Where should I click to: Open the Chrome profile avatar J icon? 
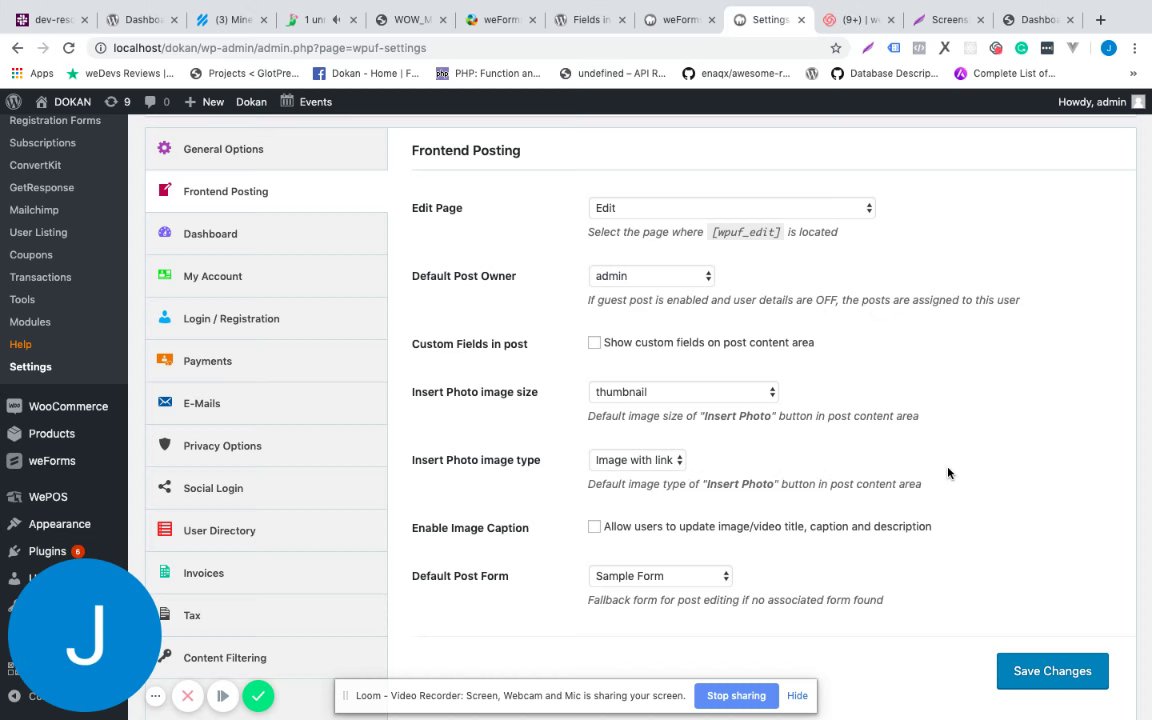(1109, 48)
